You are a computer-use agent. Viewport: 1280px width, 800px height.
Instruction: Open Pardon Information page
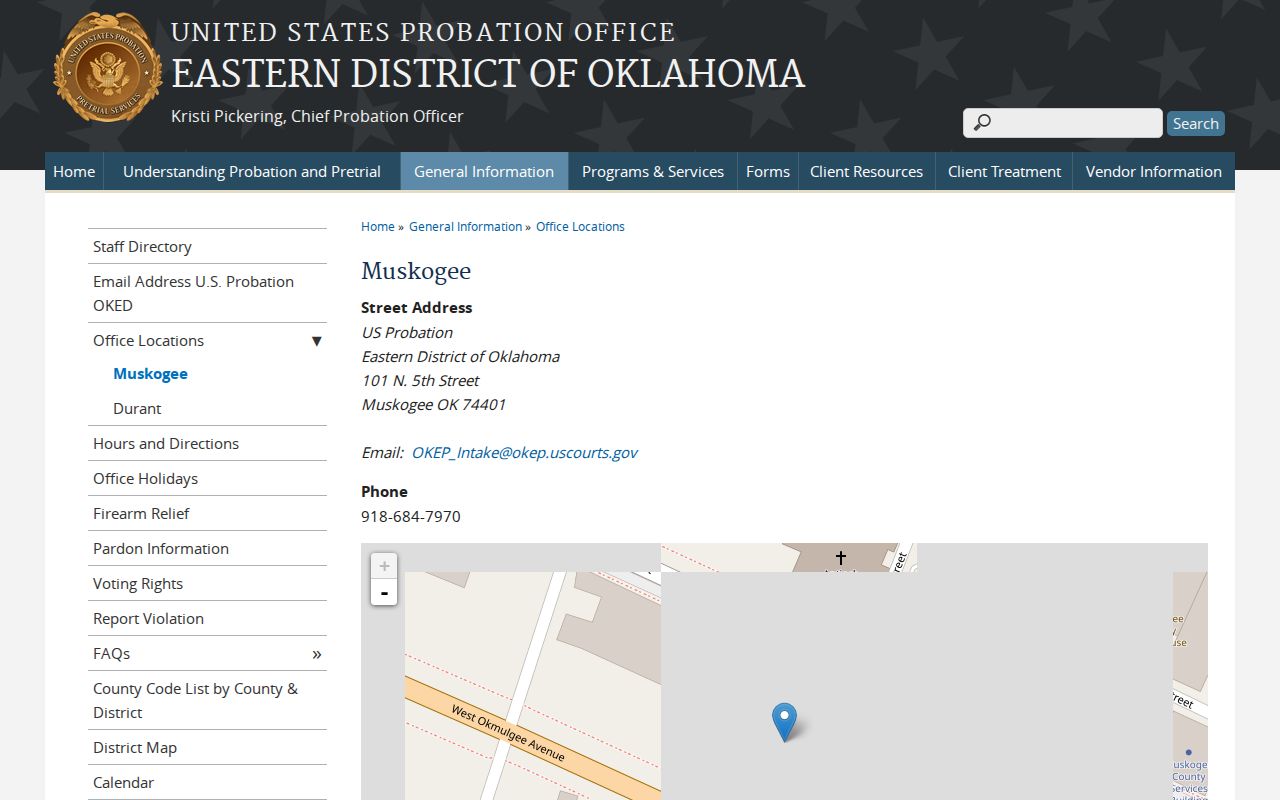(207, 548)
